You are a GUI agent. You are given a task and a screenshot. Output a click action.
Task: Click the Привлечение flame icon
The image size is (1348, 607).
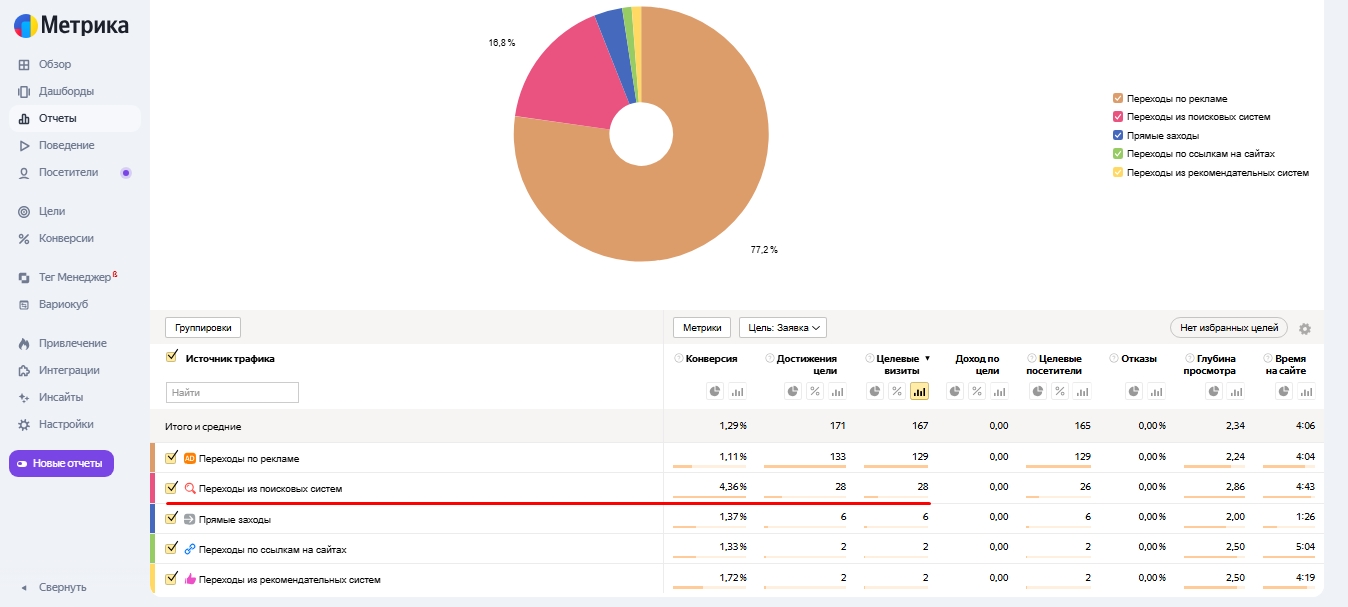click(24, 343)
